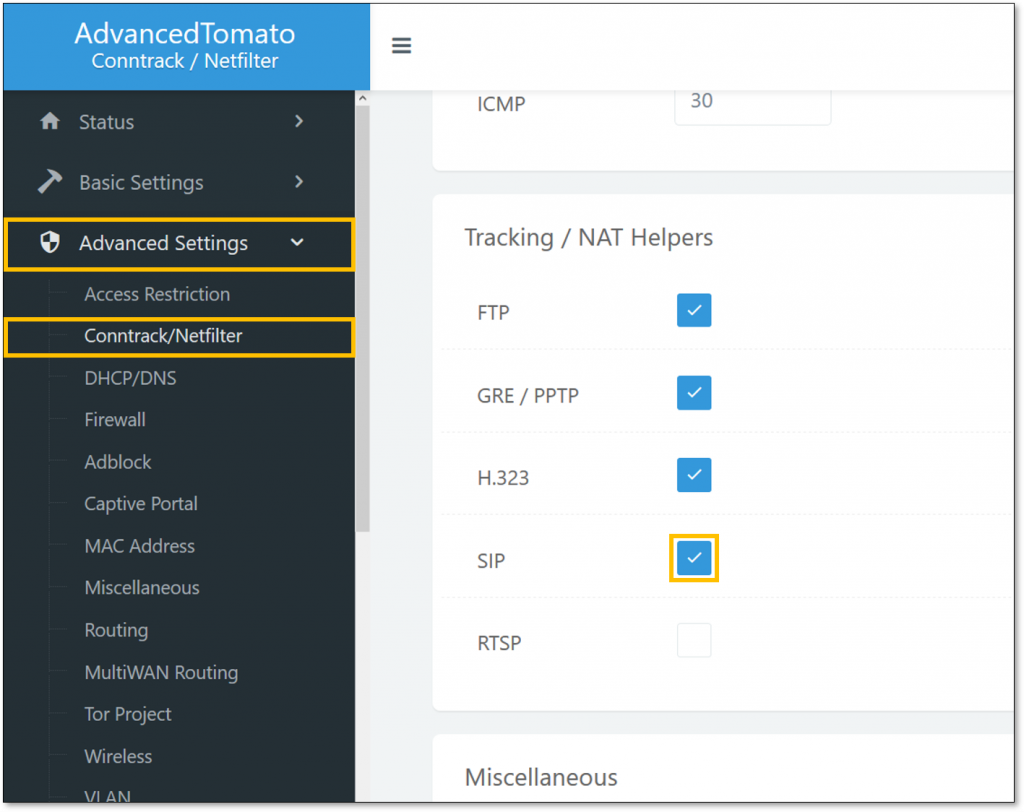Click the Basic Settings hammer icon
The width and height of the screenshot is (1024, 812).
coord(50,182)
